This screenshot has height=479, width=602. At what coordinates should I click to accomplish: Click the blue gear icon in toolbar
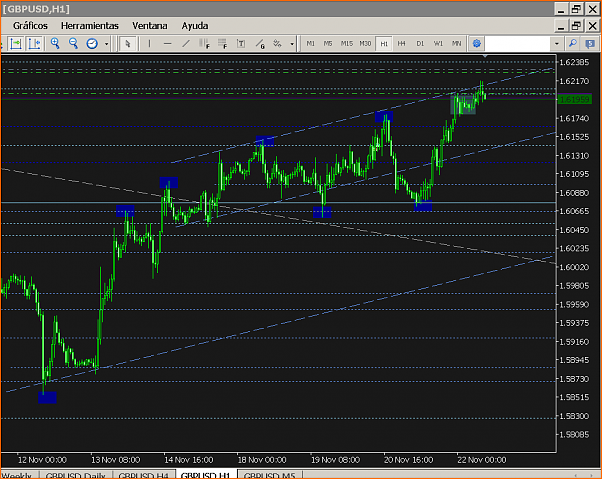click(x=476, y=44)
